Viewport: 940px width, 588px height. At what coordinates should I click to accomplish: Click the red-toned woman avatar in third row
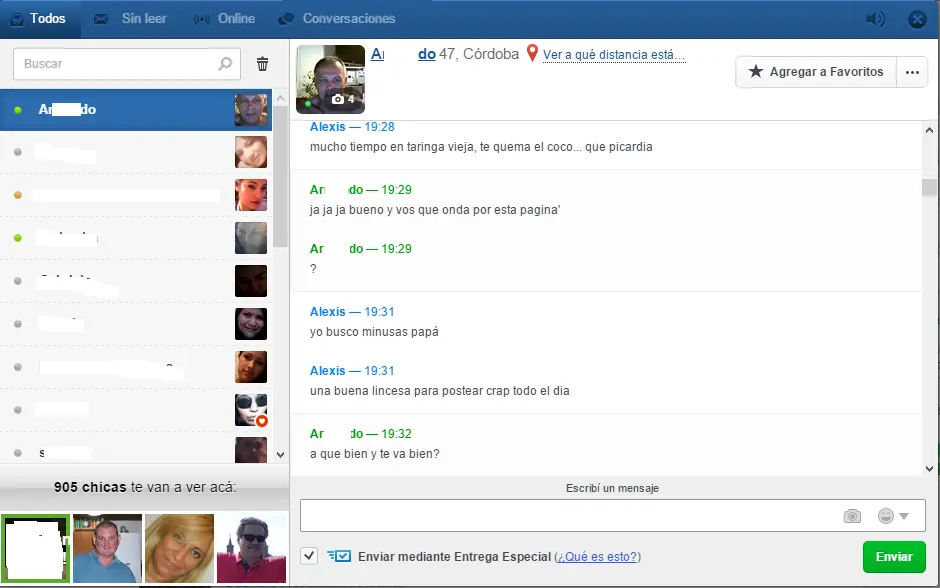251,195
